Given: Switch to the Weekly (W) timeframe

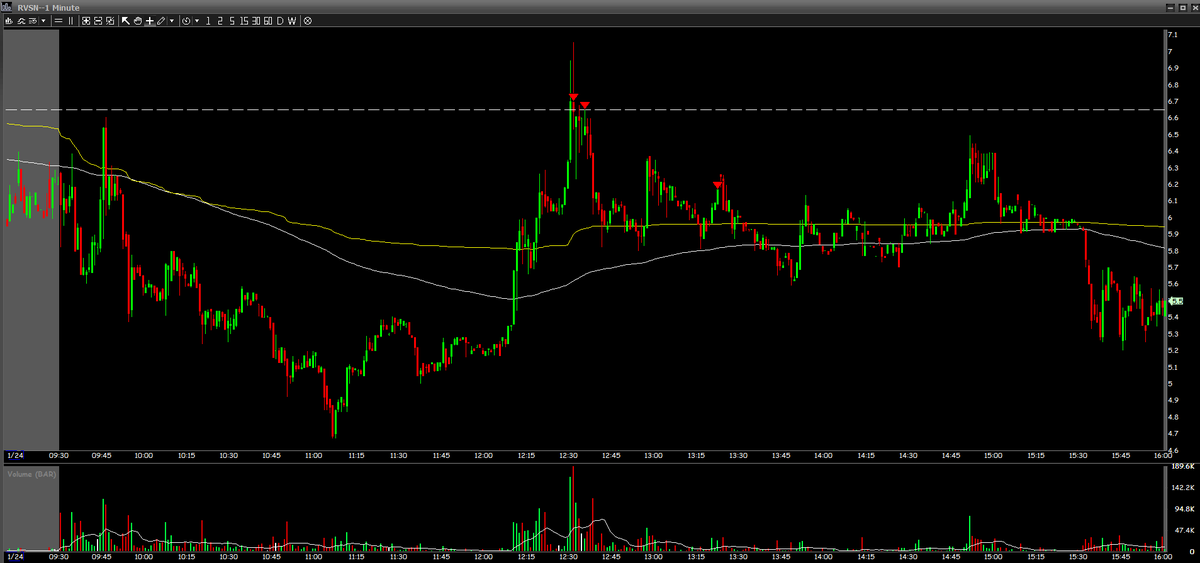Looking at the screenshot, I should pyautogui.click(x=292, y=20).
